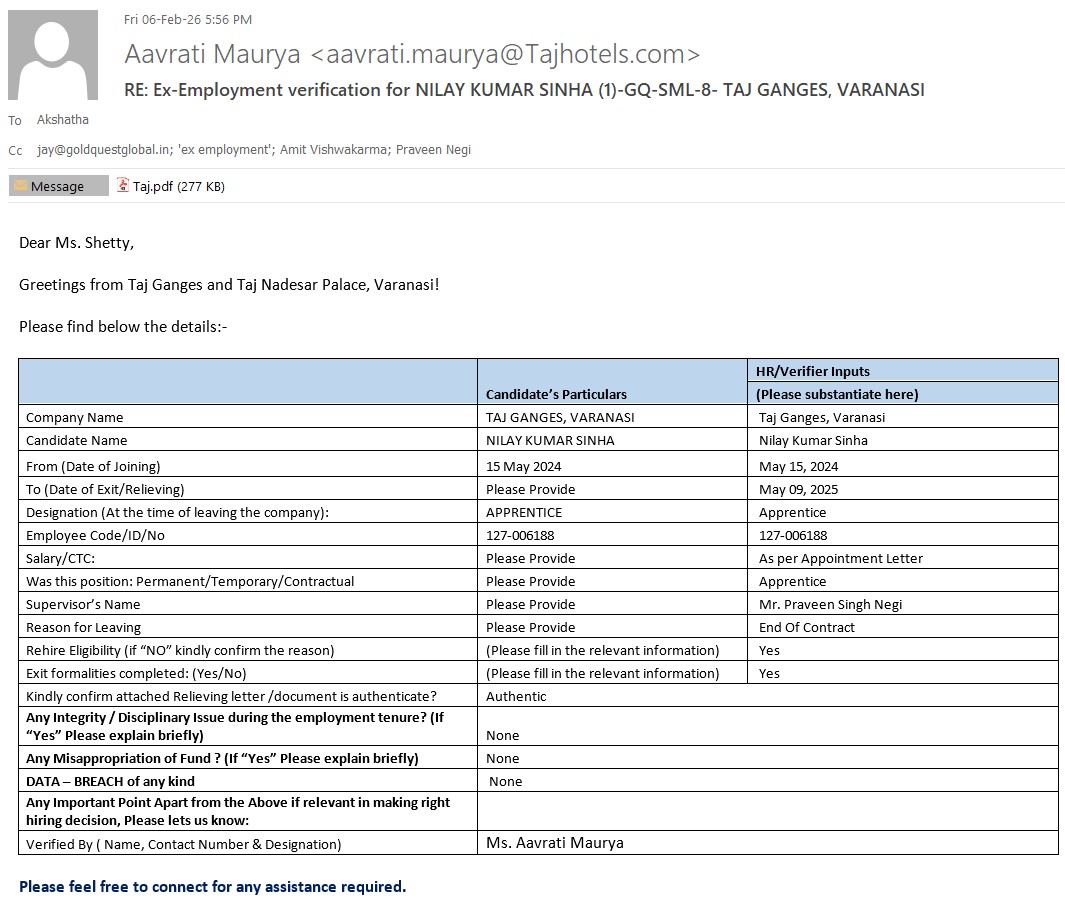Image resolution: width=1065 pixels, height=901 pixels.
Task: Select the 'Authentic' relieving letter cell
Action: (x=516, y=696)
